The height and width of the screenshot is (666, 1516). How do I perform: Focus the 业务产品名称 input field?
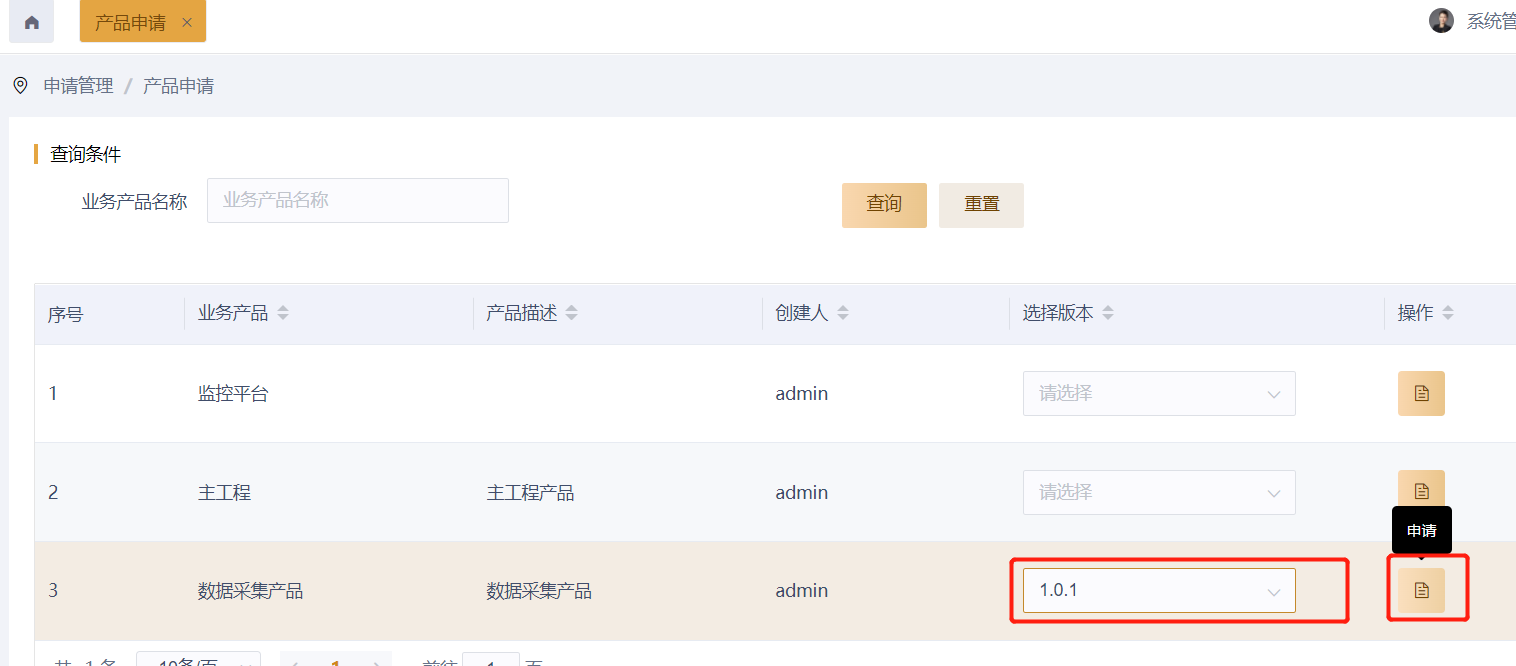pyautogui.click(x=357, y=200)
